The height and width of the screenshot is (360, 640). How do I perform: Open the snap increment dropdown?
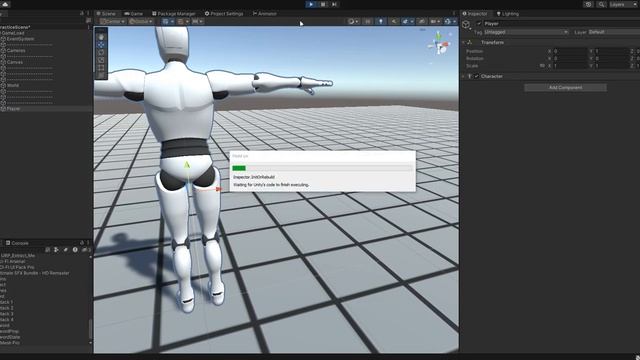198,21
